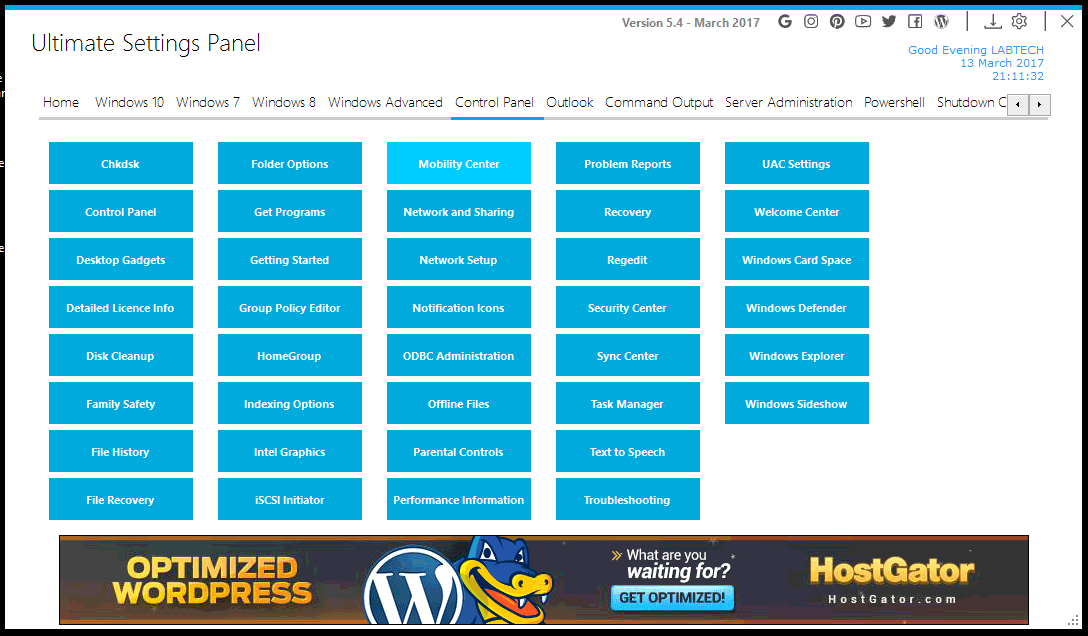Switch to the Windows 10 tab
This screenshot has width=1088, height=636.
[x=129, y=102]
